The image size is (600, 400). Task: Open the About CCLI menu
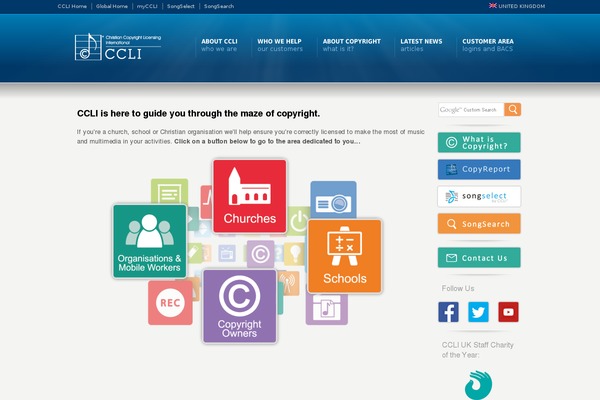coord(219,45)
